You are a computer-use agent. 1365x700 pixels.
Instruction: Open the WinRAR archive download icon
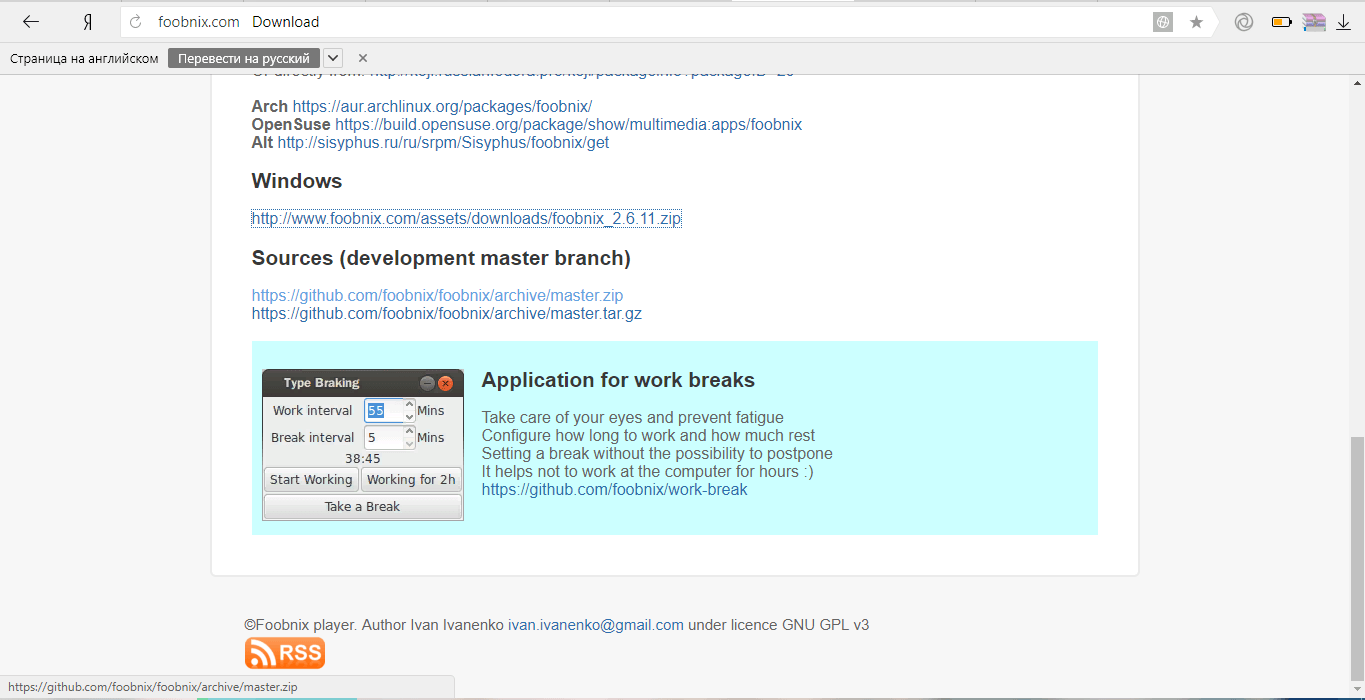click(x=1314, y=22)
